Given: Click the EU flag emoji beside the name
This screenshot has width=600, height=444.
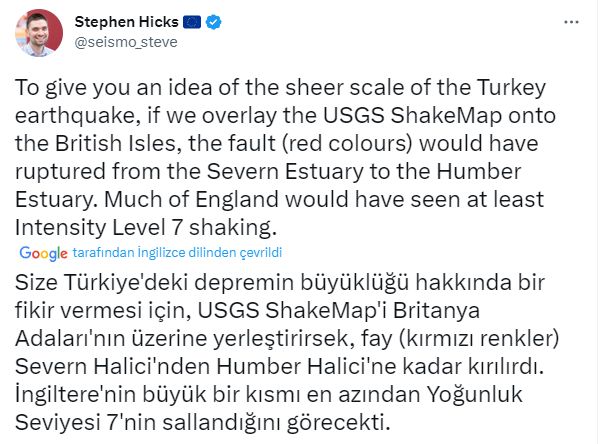Looking at the screenshot, I should click(191, 21).
